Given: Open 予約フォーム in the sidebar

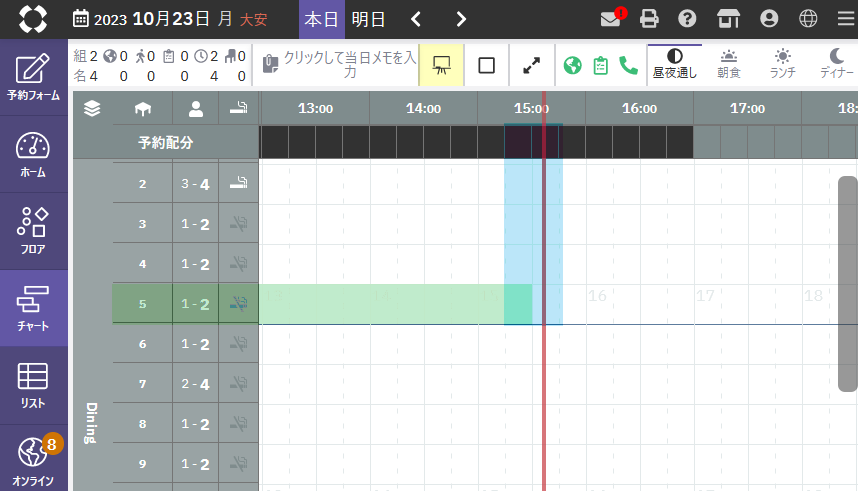Looking at the screenshot, I should pyautogui.click(x=33, y=79).
